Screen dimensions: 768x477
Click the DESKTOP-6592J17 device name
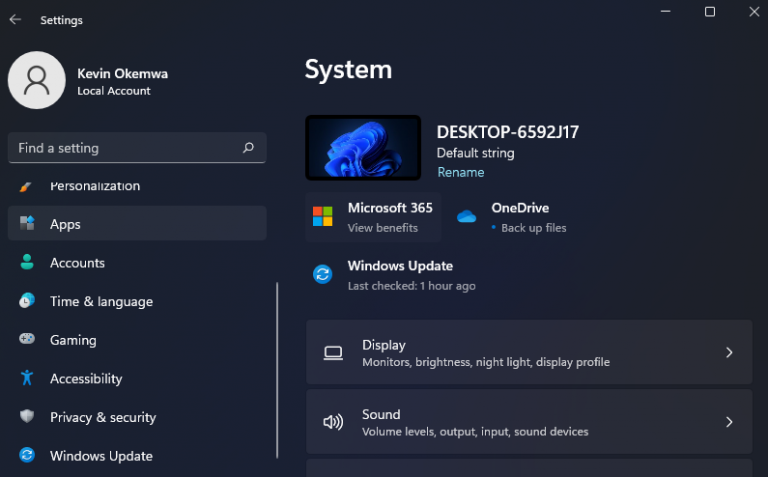507,132
